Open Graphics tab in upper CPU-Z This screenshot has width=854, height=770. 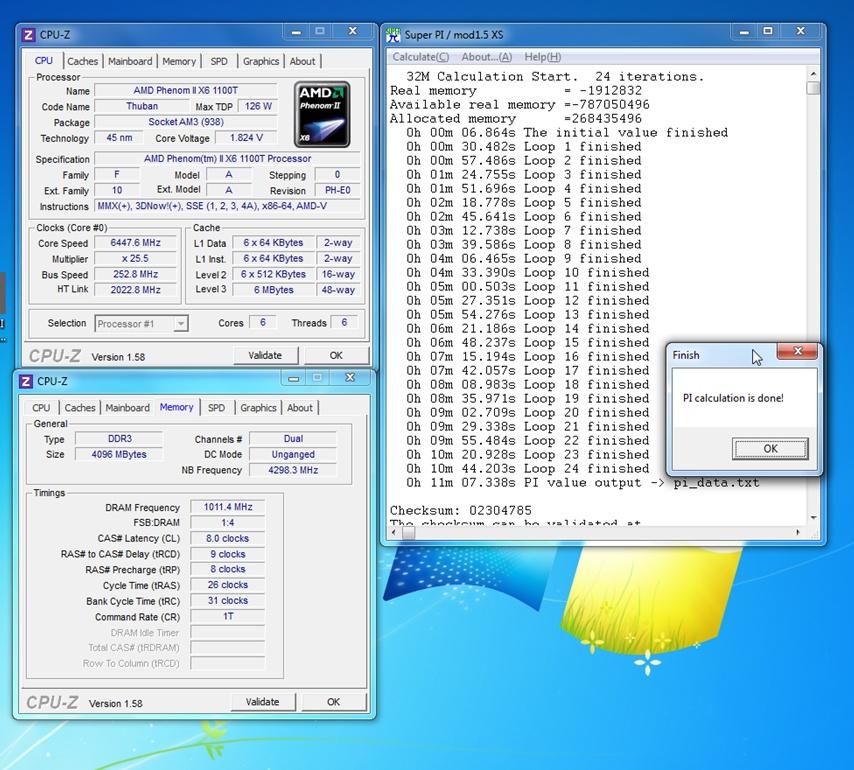(261, 61)
